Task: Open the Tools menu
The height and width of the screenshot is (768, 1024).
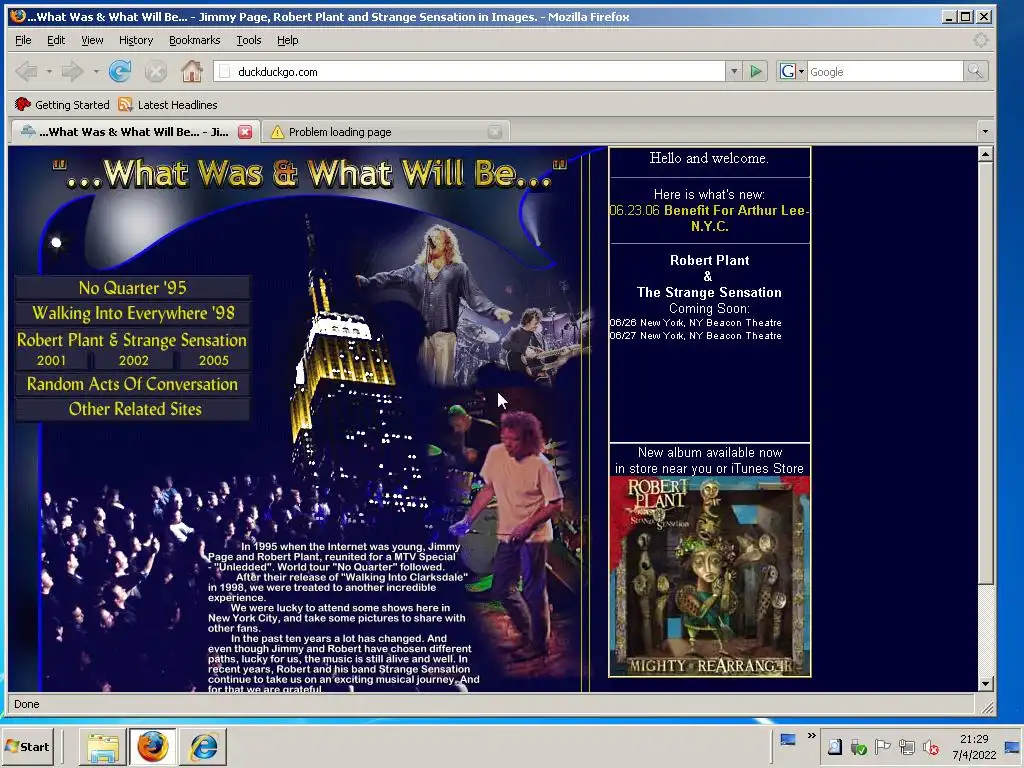Action: point(248,40)
